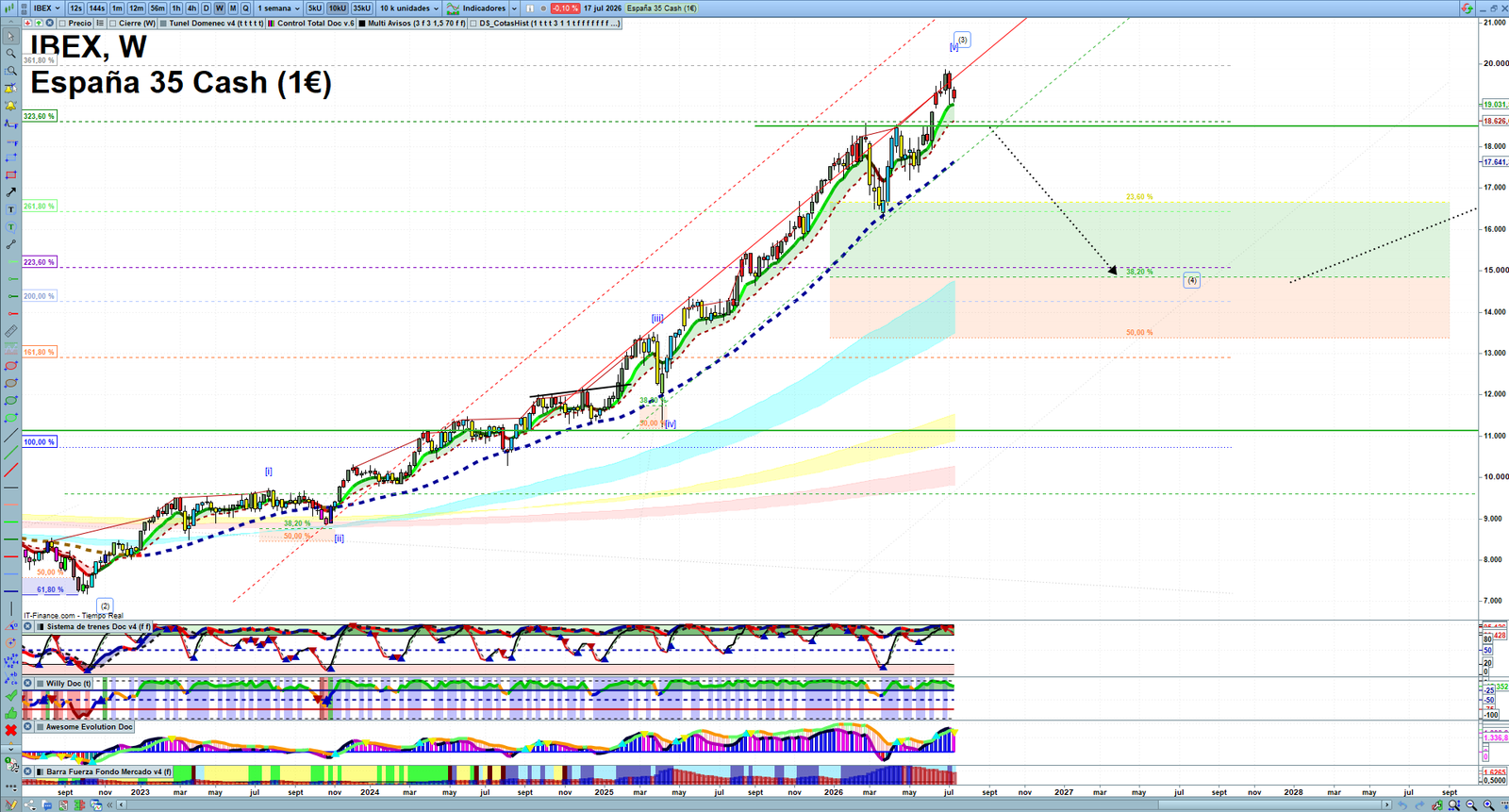Select the red rectangle drawing tool
Screen dimensions: 1509x812
[10, 175]
